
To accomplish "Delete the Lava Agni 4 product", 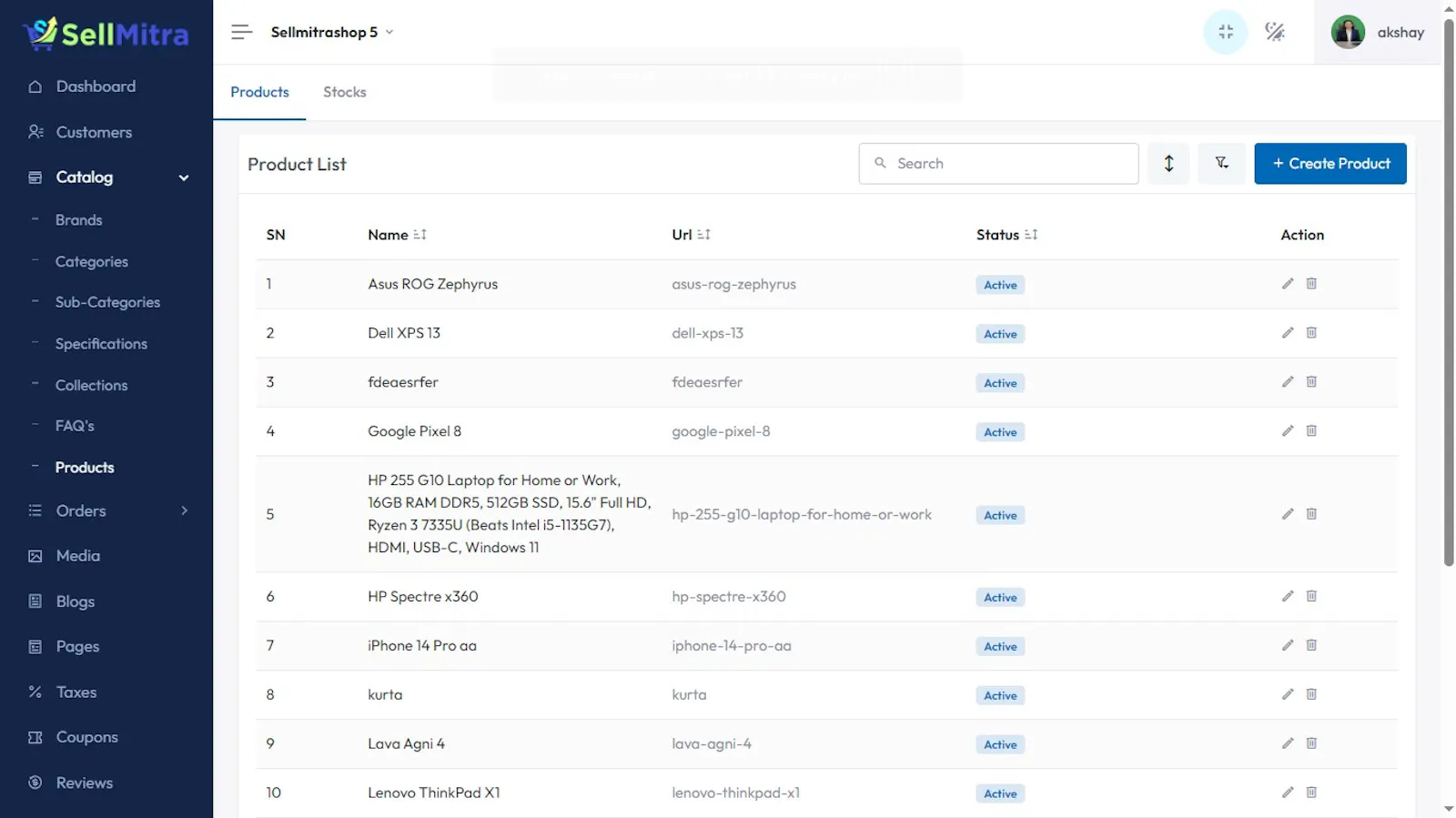I will tap(1311, 744).
